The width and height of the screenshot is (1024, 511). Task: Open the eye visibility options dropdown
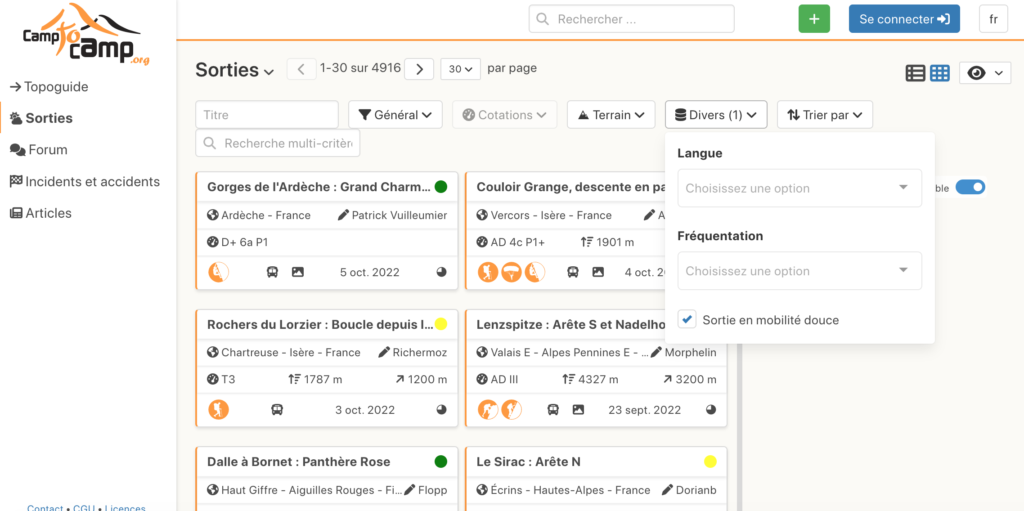[x=985, y=73]
